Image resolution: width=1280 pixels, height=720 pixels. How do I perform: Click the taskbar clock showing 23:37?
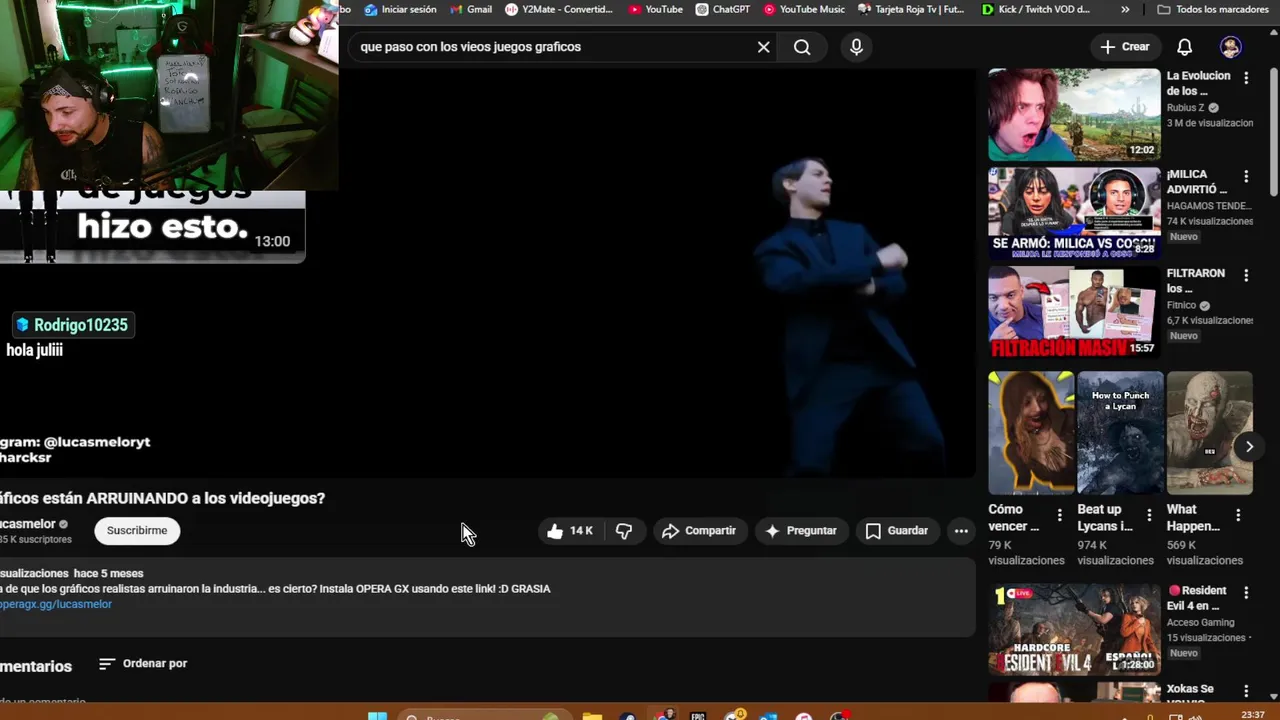1252,715
